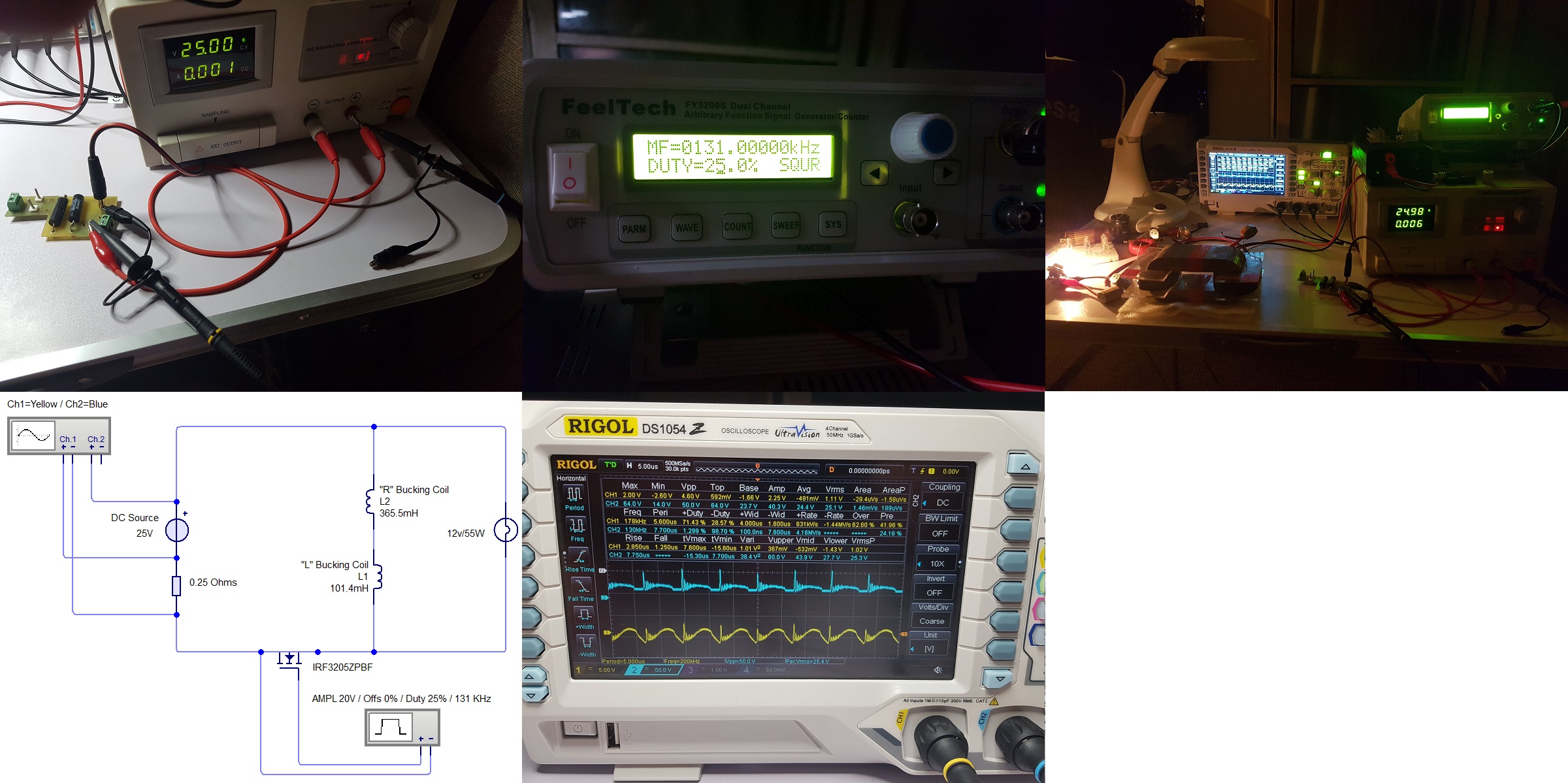The image size is (1568, 783).
Task: Click the "101.4mH" inductance label
Action: click(x=349, y=588)
